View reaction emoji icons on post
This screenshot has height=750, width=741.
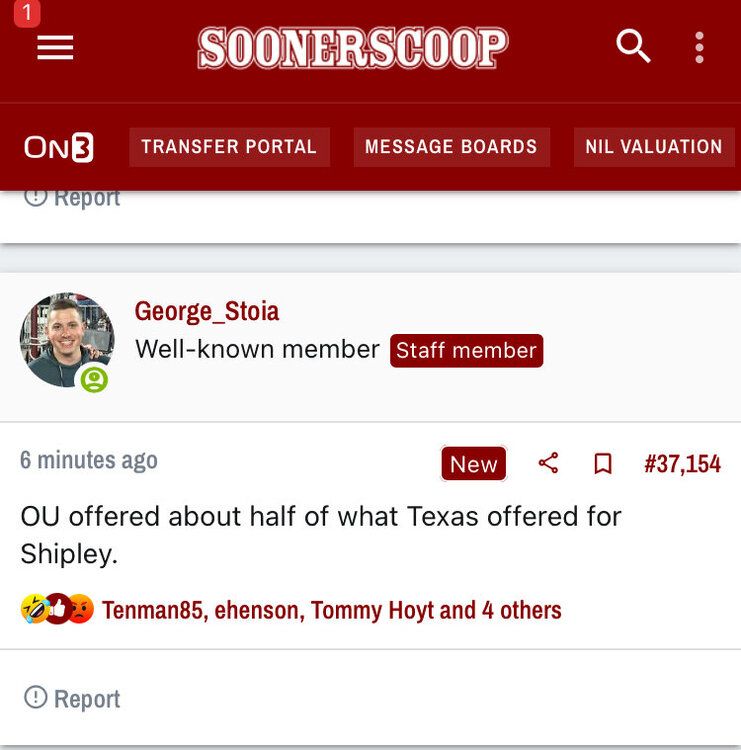57,609
